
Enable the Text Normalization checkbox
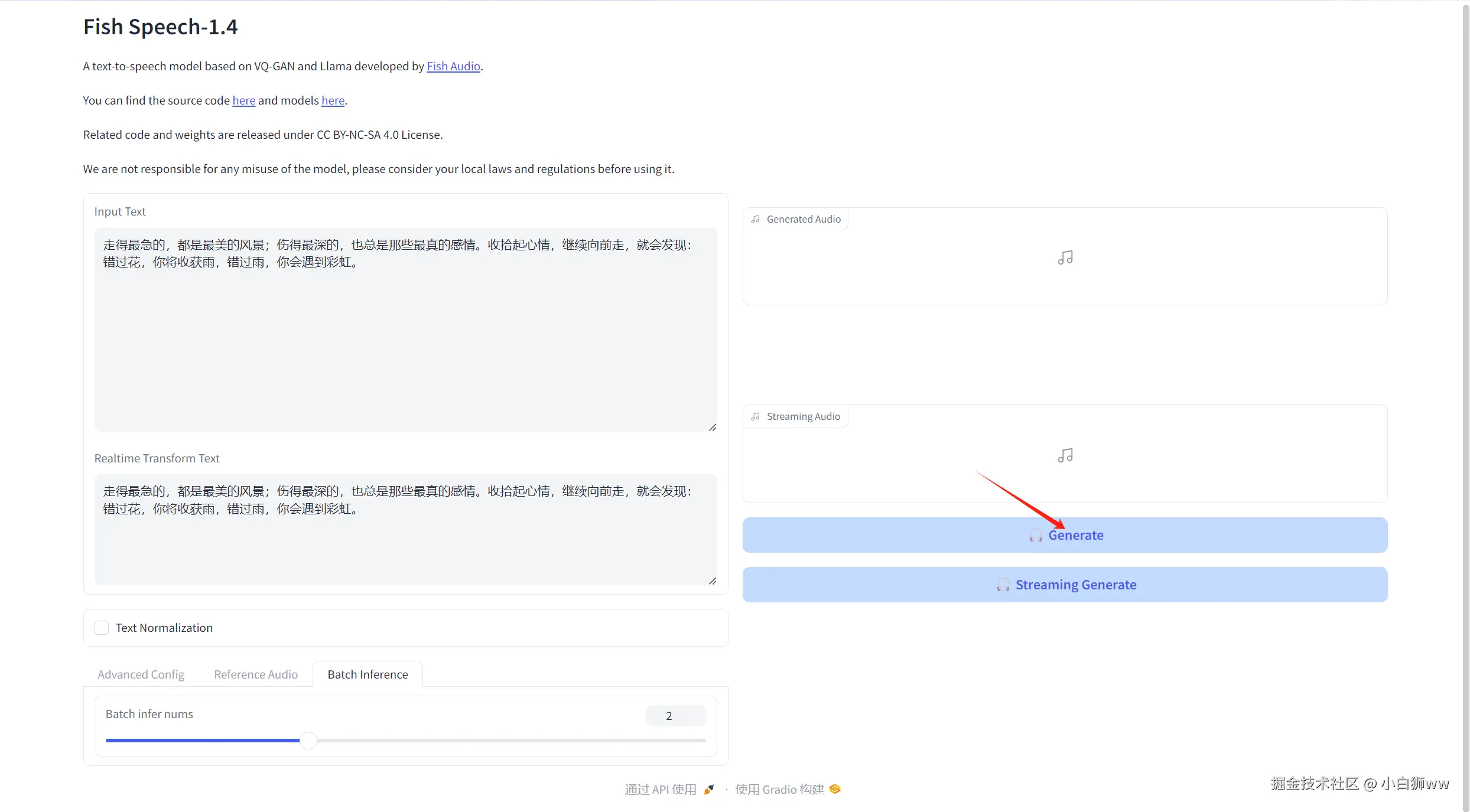tap(102, 628)
